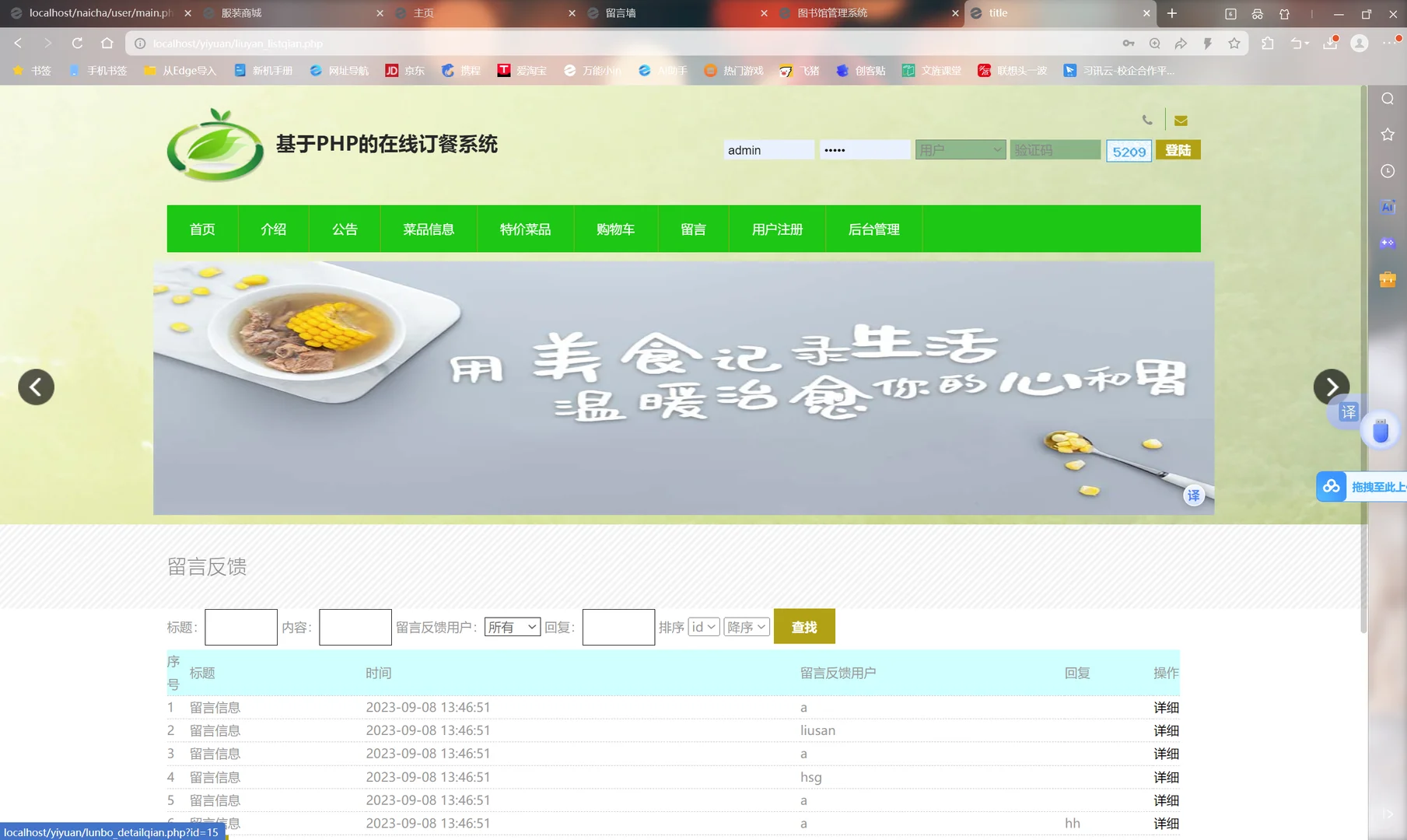The width and height of the screenshot is (1407, 840).
Task: Click the 查找 search button
Action: click(804, 626)
